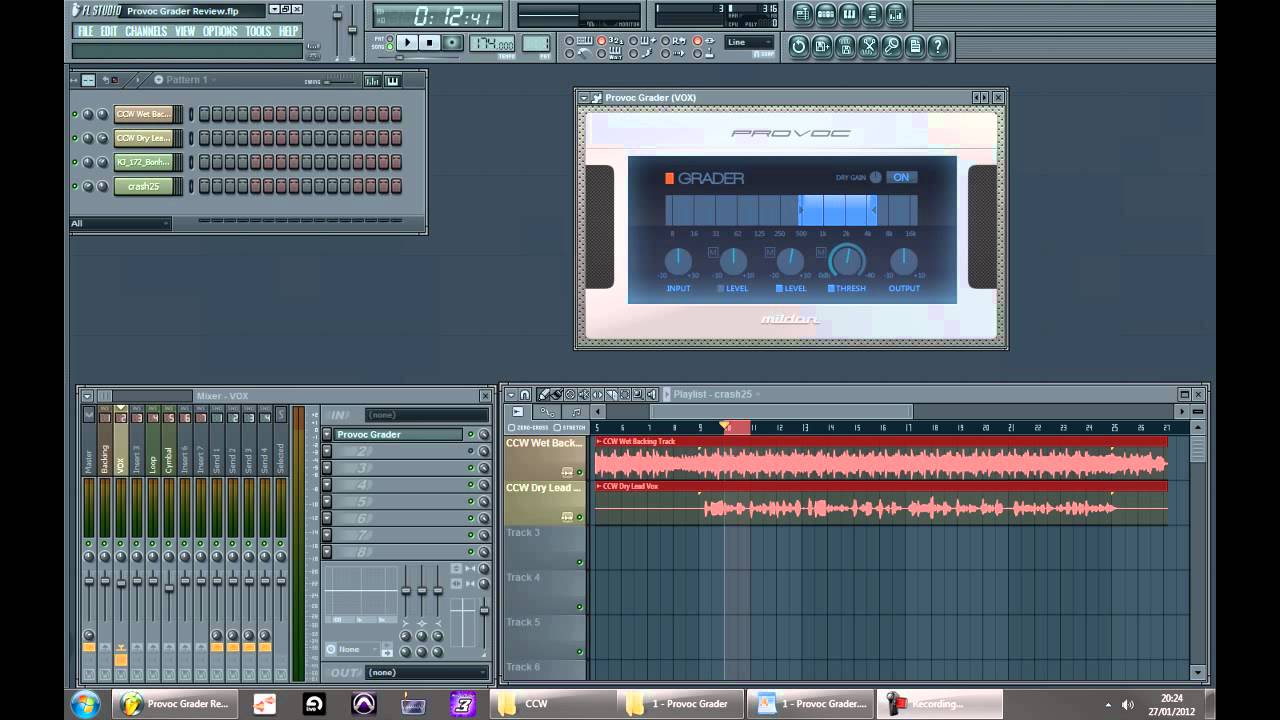Open the mixer IN (none) input dropdown

pyautogui.click(x=426, y=415)
